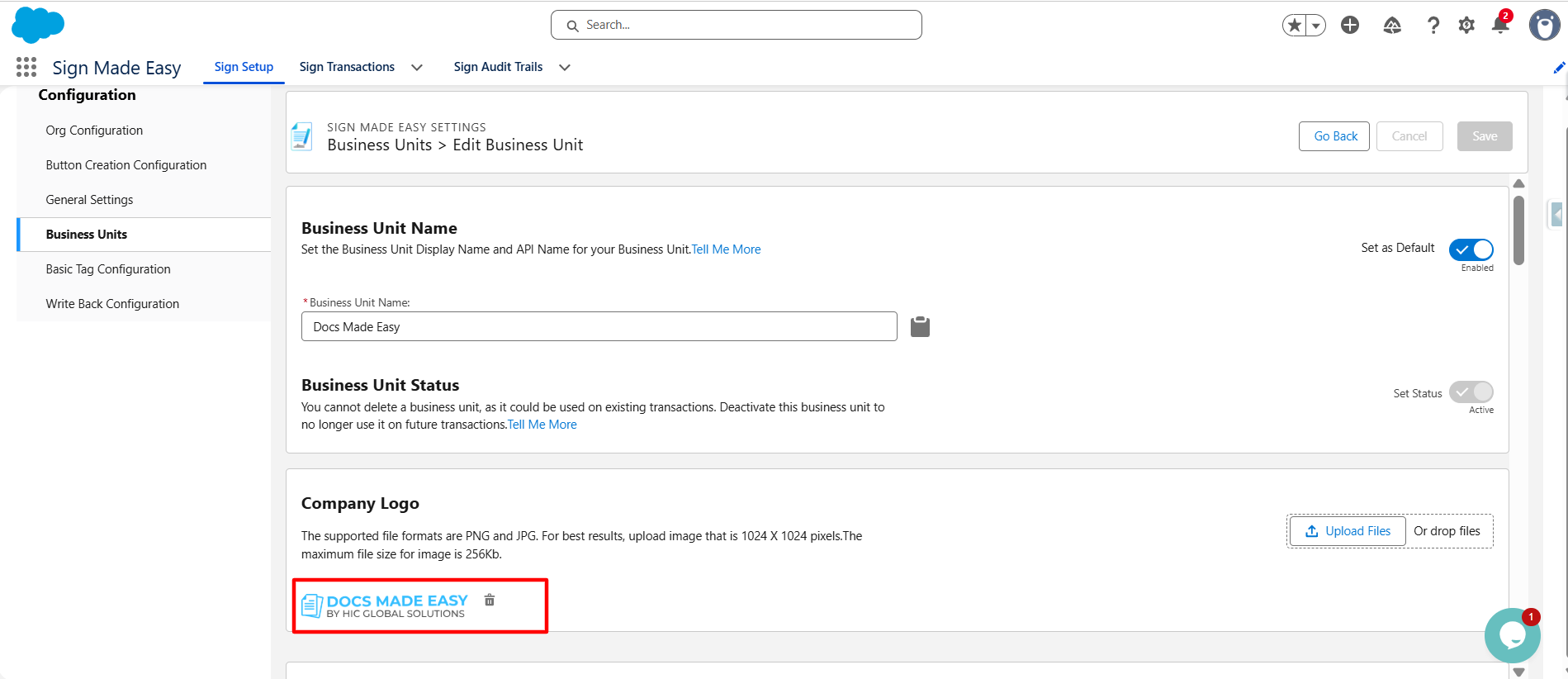1568x679 pixels.
Task: Click the Configuration sidebar heading
Action: [87, 95]
